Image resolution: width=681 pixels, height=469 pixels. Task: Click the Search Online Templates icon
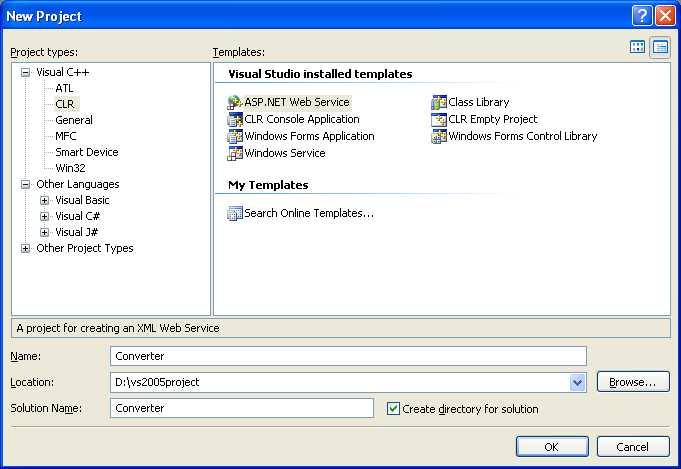pos(235,213)
